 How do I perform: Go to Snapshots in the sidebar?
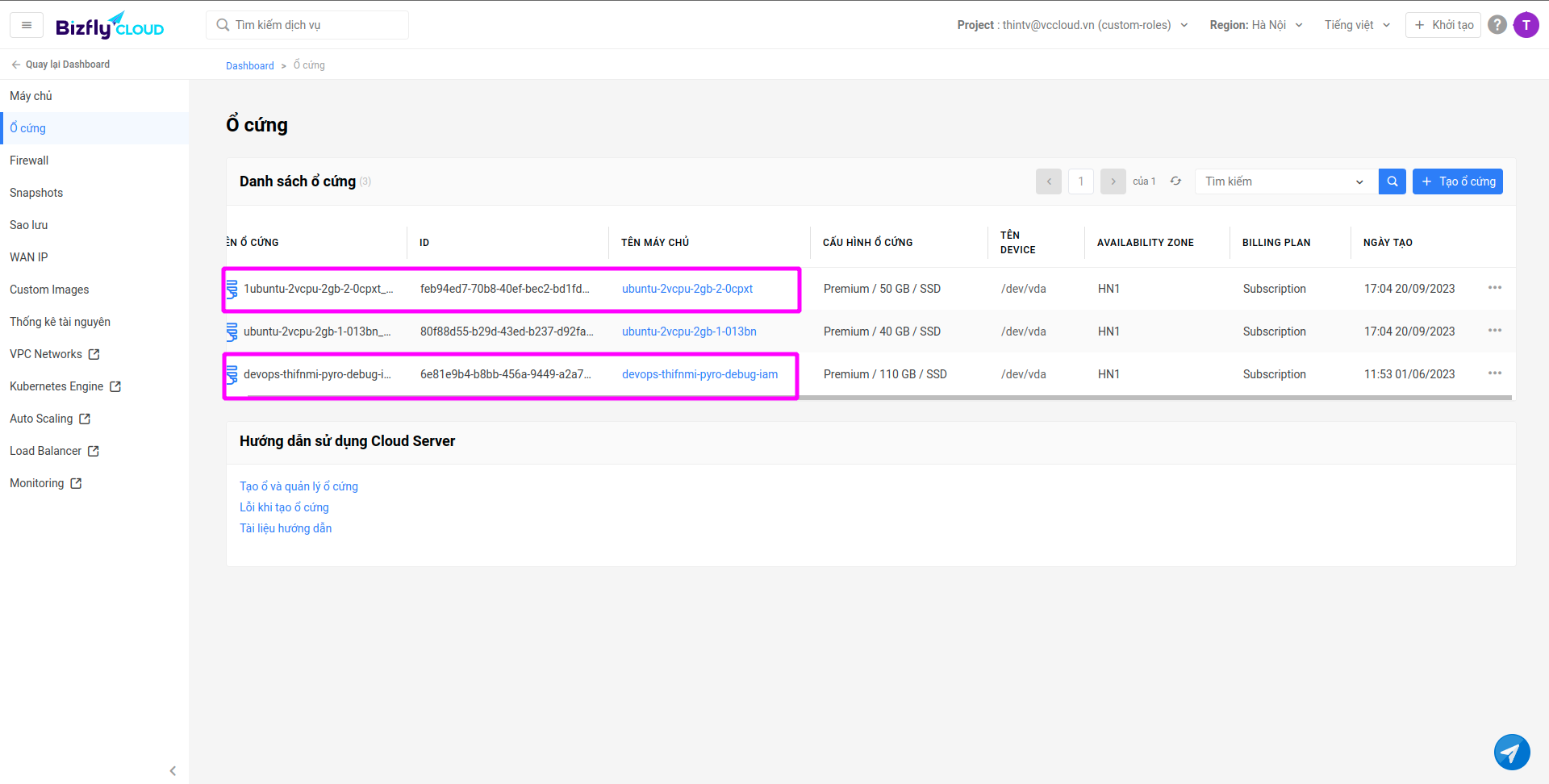coord(36,193)
